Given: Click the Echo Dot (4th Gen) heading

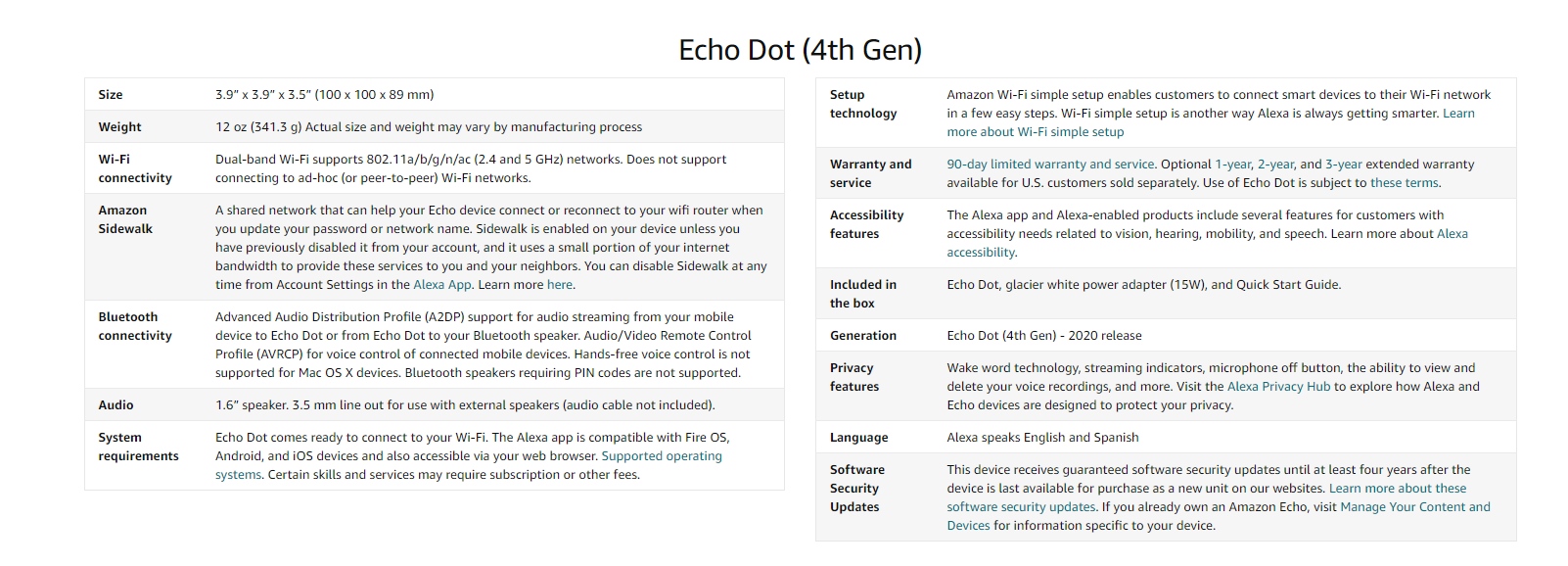Looking at the screenshot, I should pyautogui.click(x=800, y=50).
